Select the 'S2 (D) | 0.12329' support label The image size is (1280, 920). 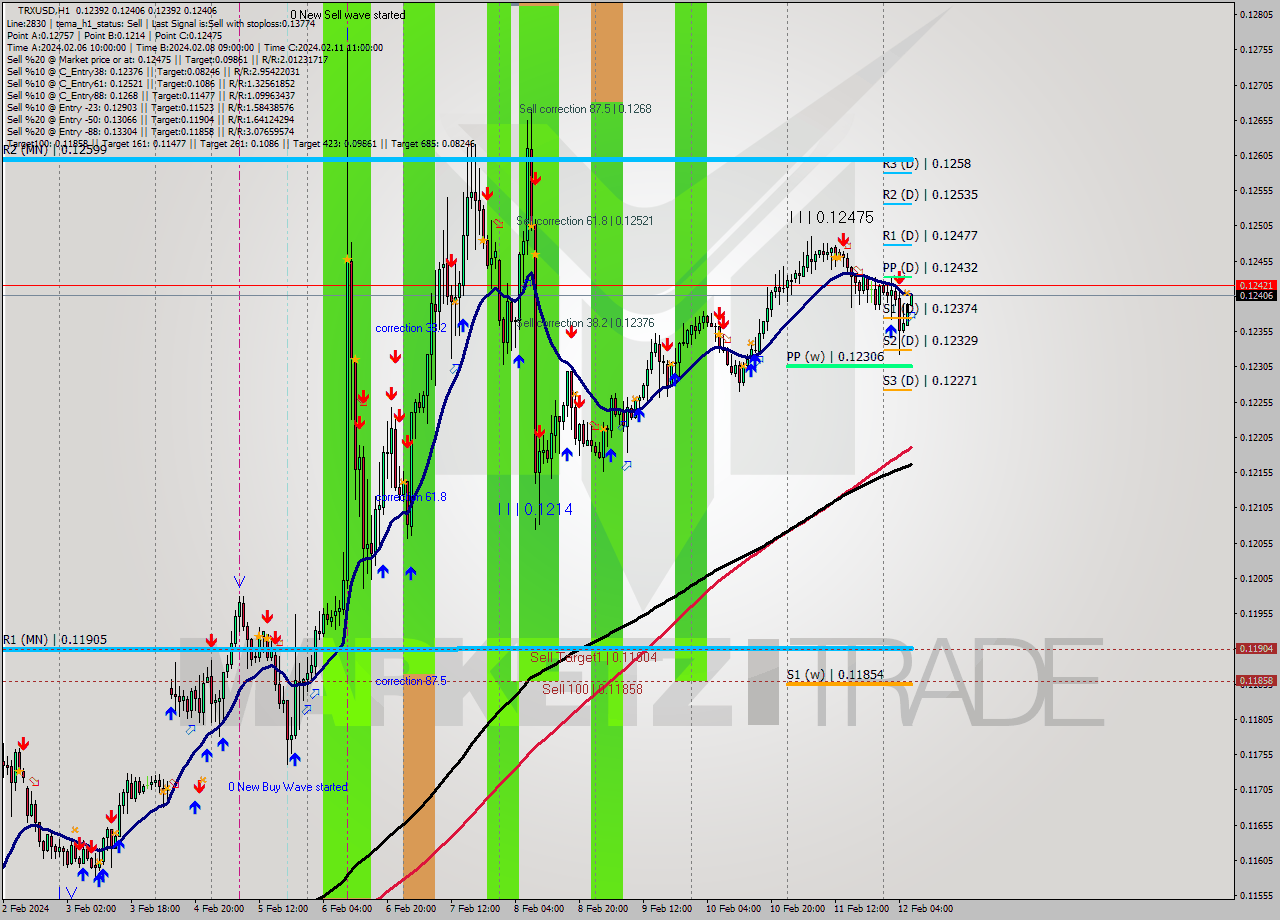pos(930,341)
